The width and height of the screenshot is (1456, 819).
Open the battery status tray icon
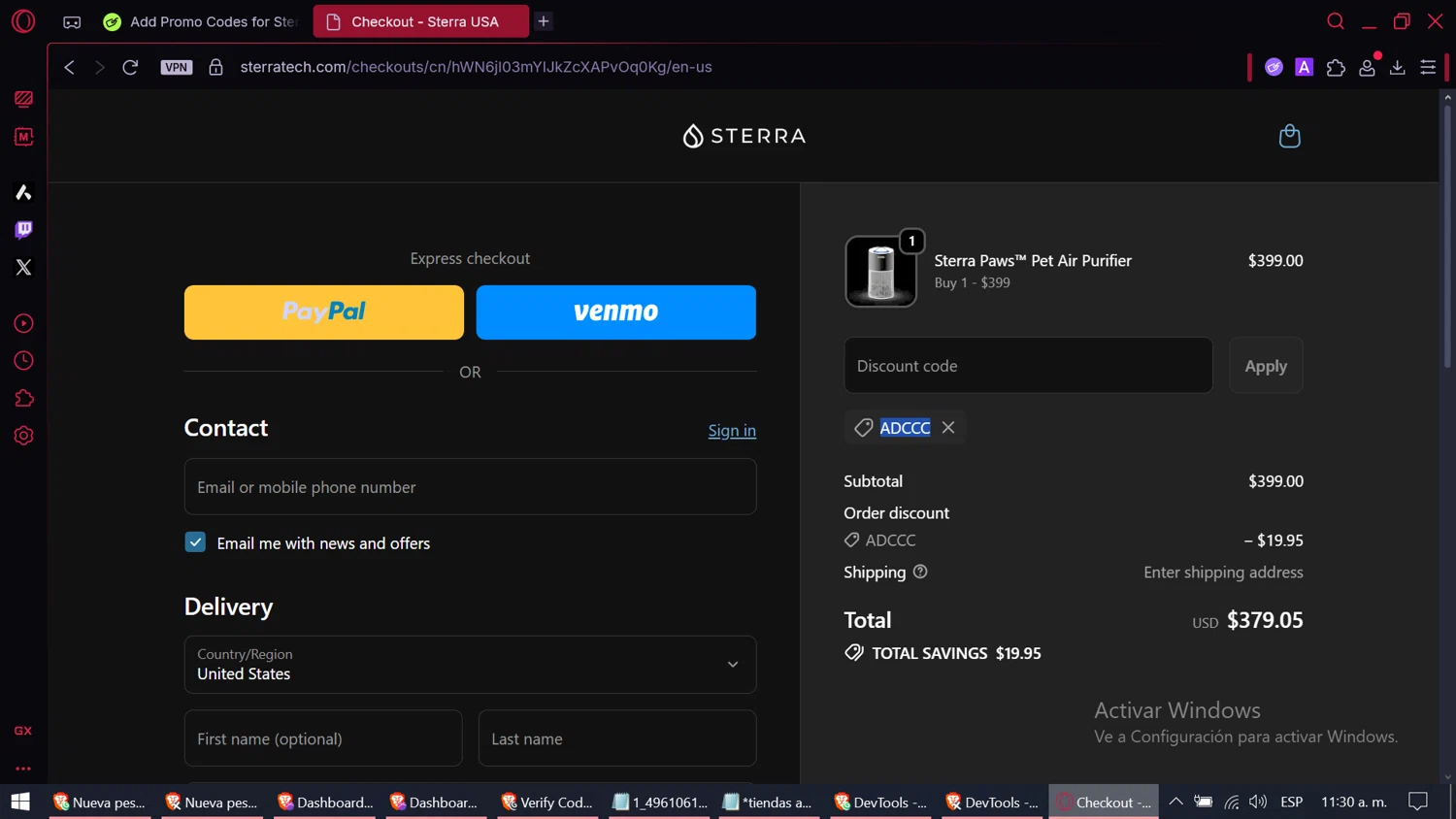(1203, 802)
